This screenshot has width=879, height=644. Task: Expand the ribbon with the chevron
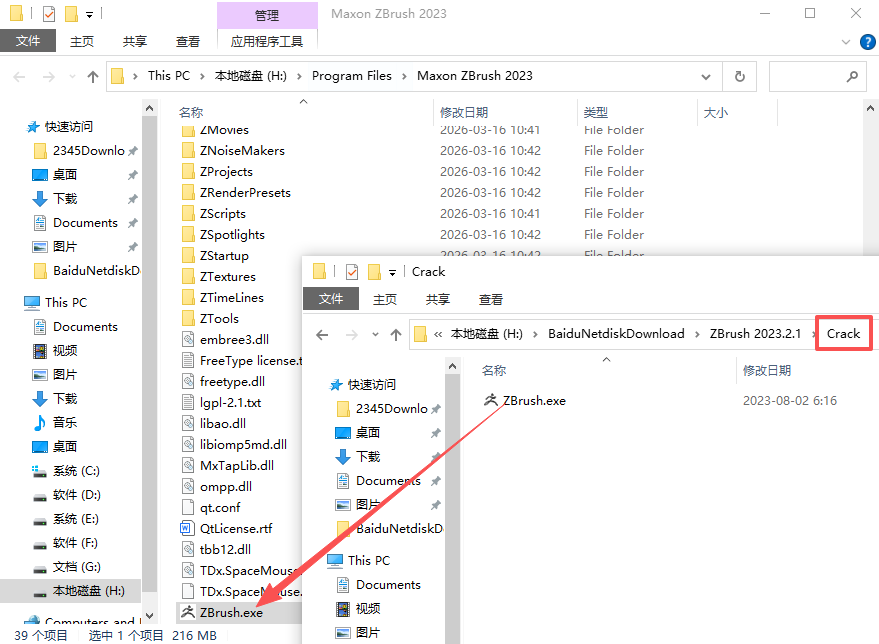point(846,42)
